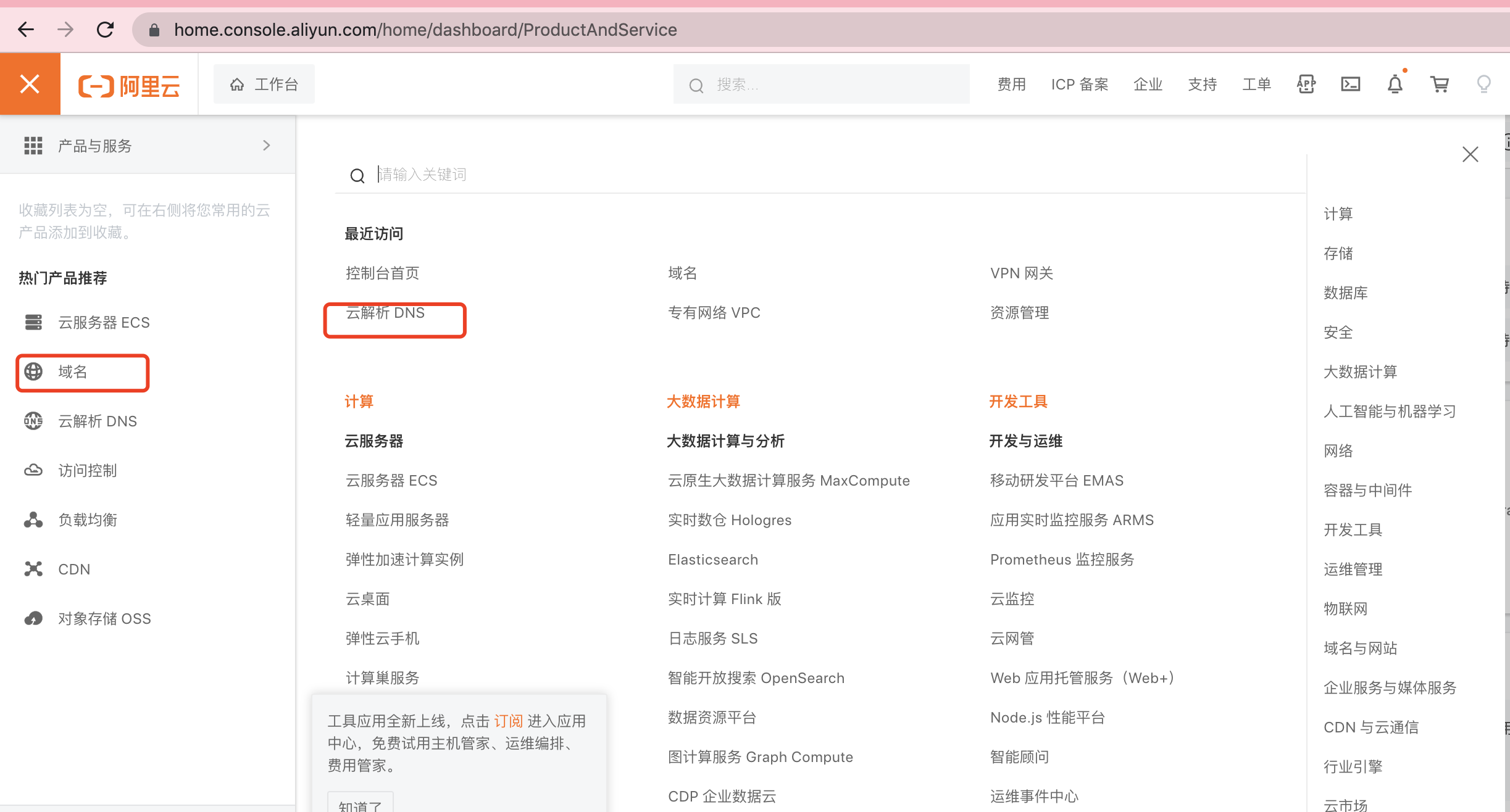
Task: Open the shopping cart icon
Action: (1440, 84)
